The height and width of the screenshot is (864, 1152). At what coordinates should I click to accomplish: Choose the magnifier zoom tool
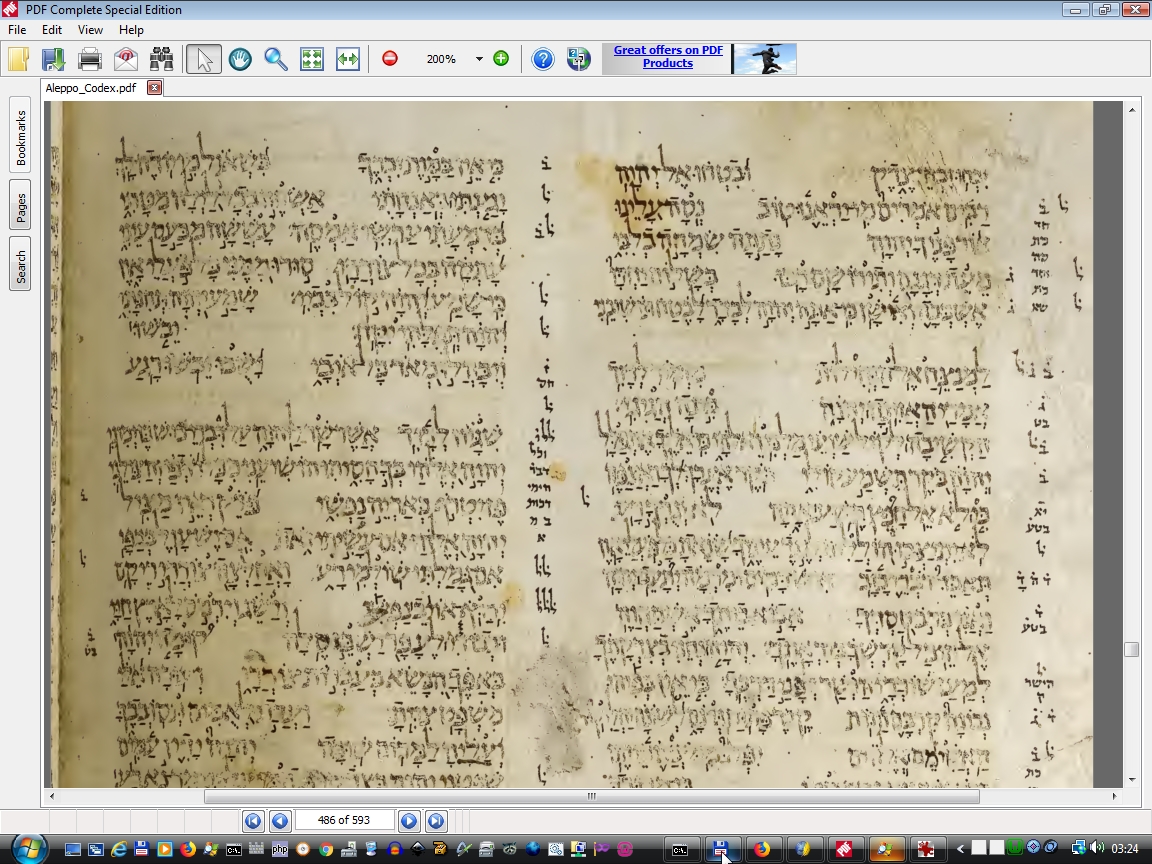tap(276, 59)
